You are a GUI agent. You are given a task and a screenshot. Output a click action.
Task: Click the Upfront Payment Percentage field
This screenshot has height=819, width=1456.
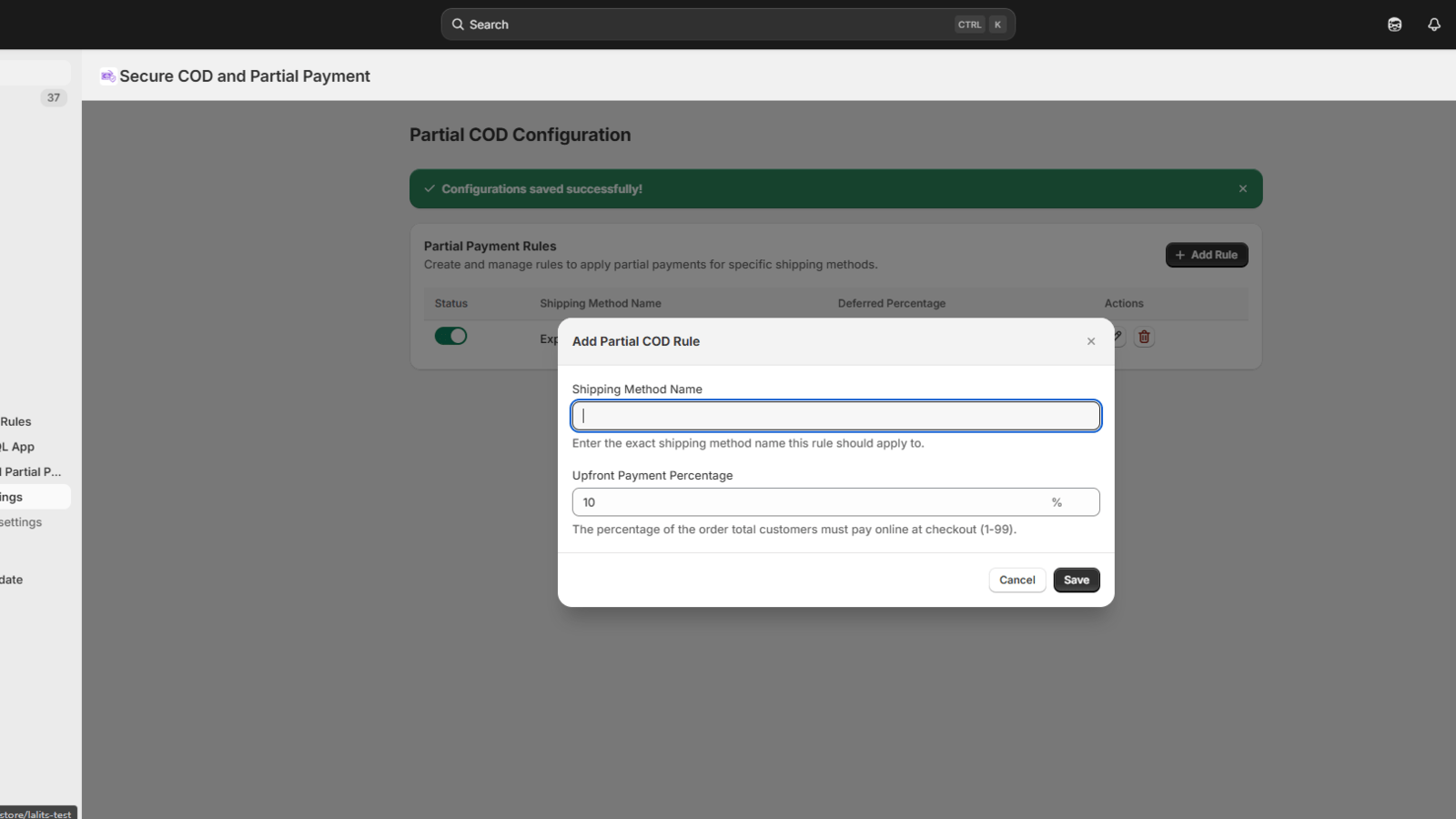[810, 501]
